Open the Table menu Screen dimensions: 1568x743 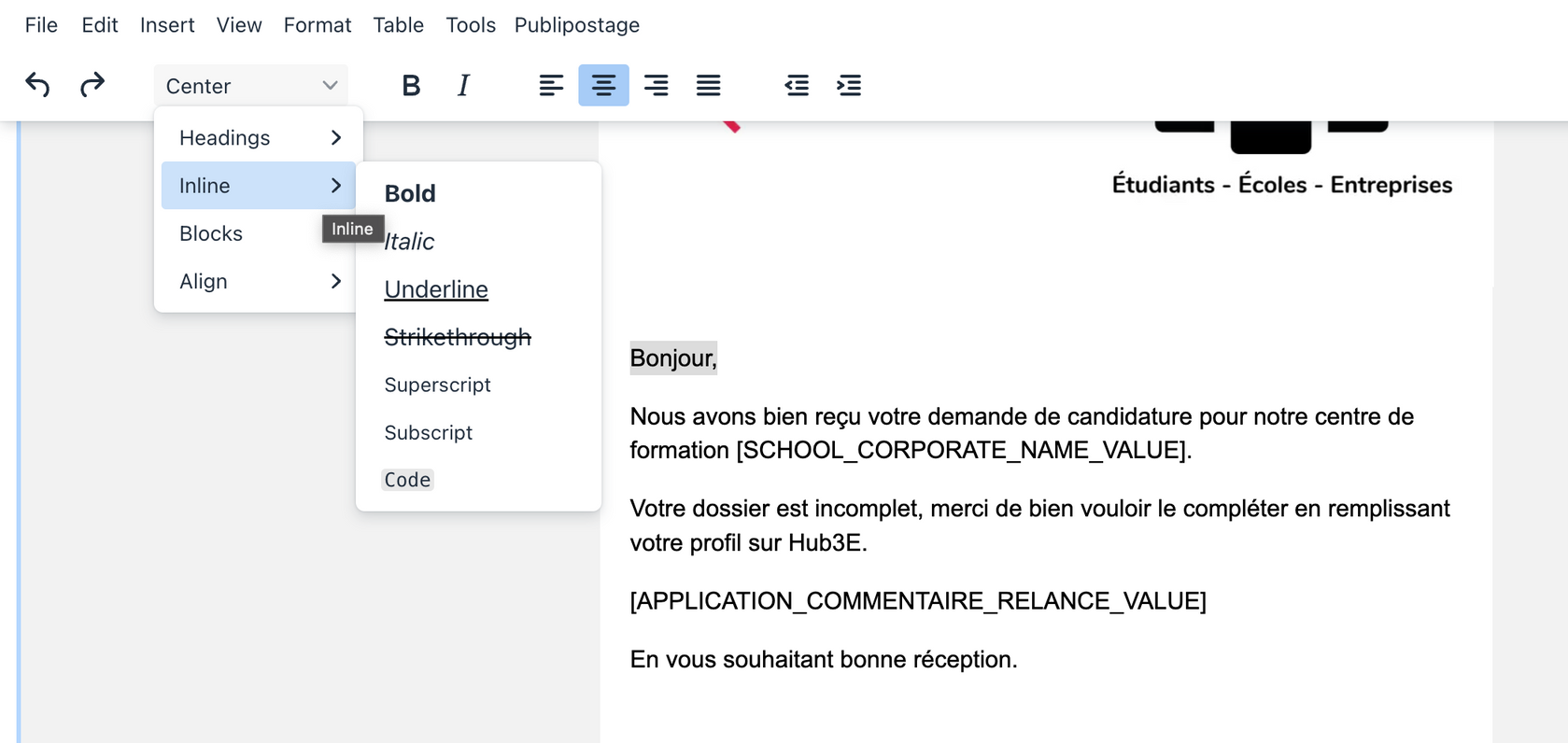tap(399, 25)
